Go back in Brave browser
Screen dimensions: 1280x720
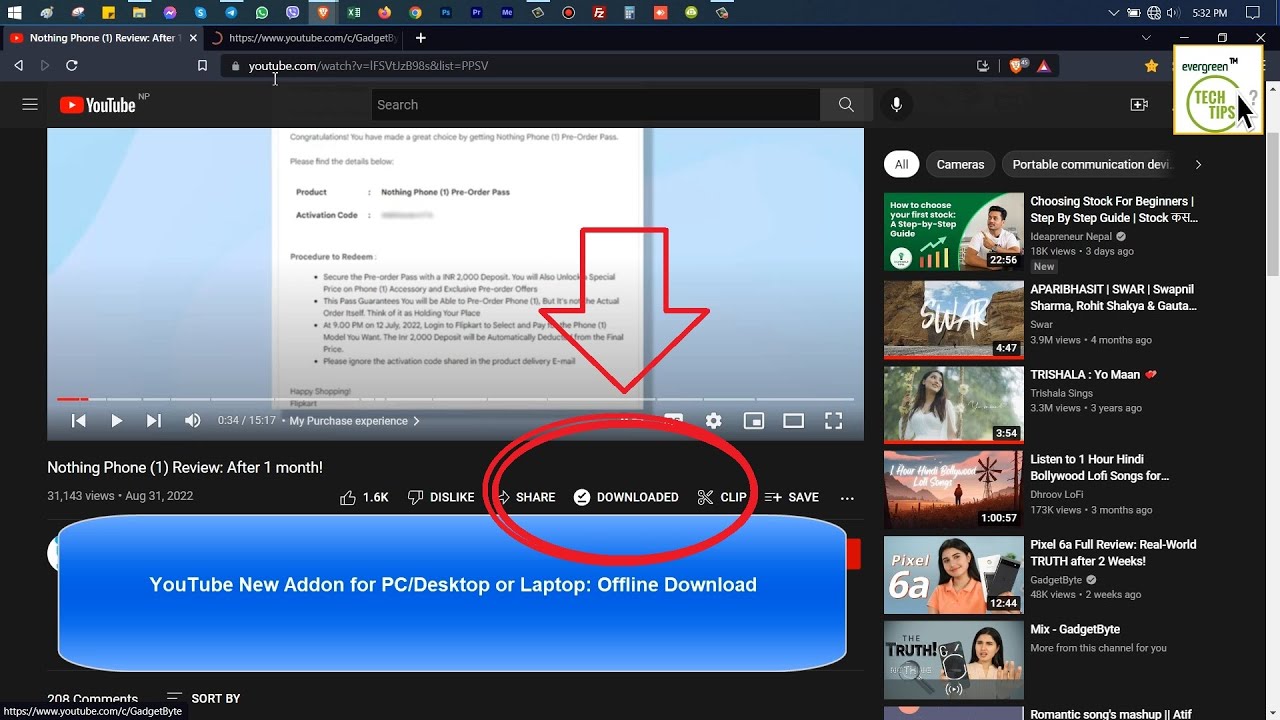point(18,65)
